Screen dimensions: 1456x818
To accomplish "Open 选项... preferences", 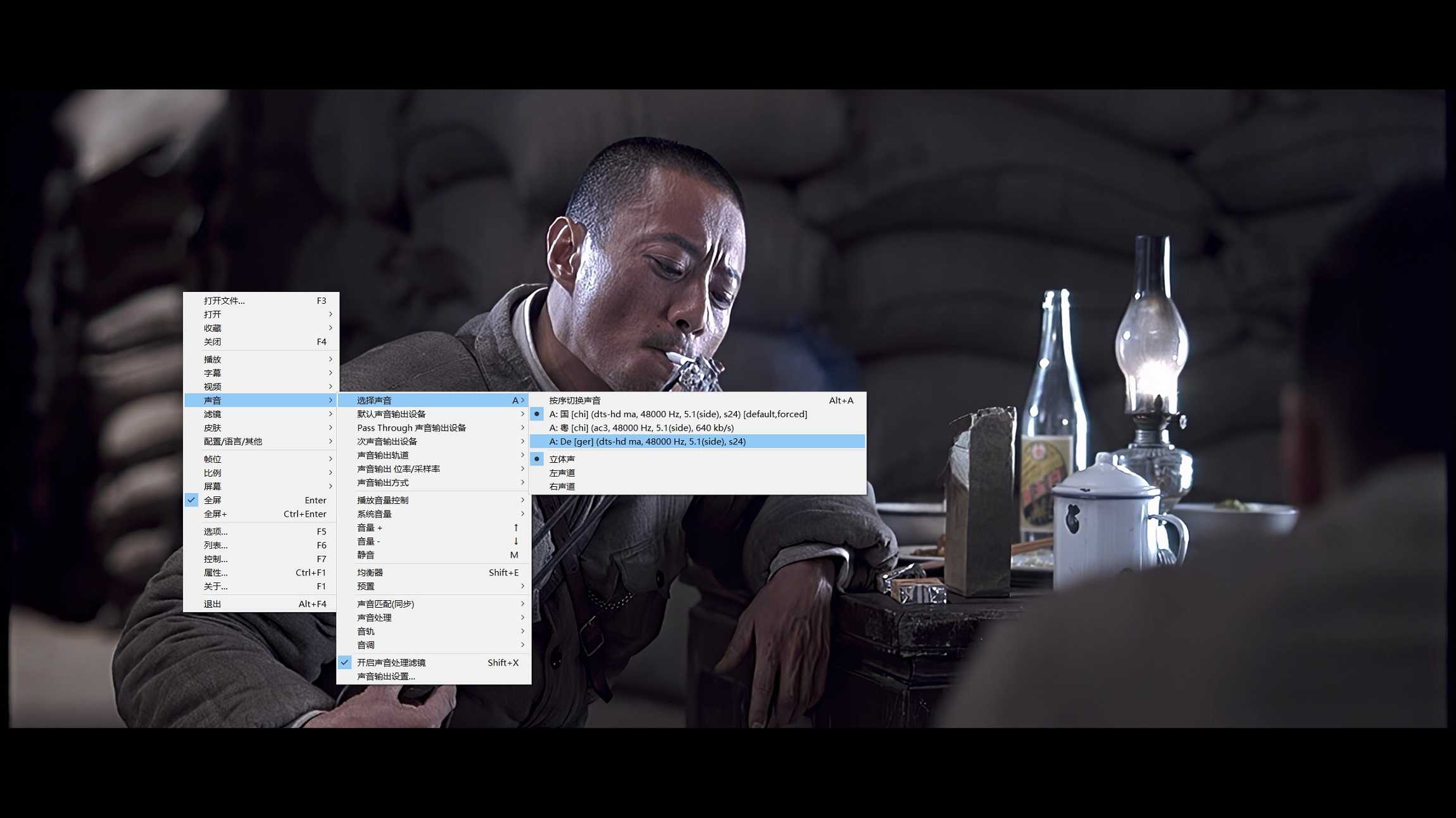I will click(x=261, y=531).
